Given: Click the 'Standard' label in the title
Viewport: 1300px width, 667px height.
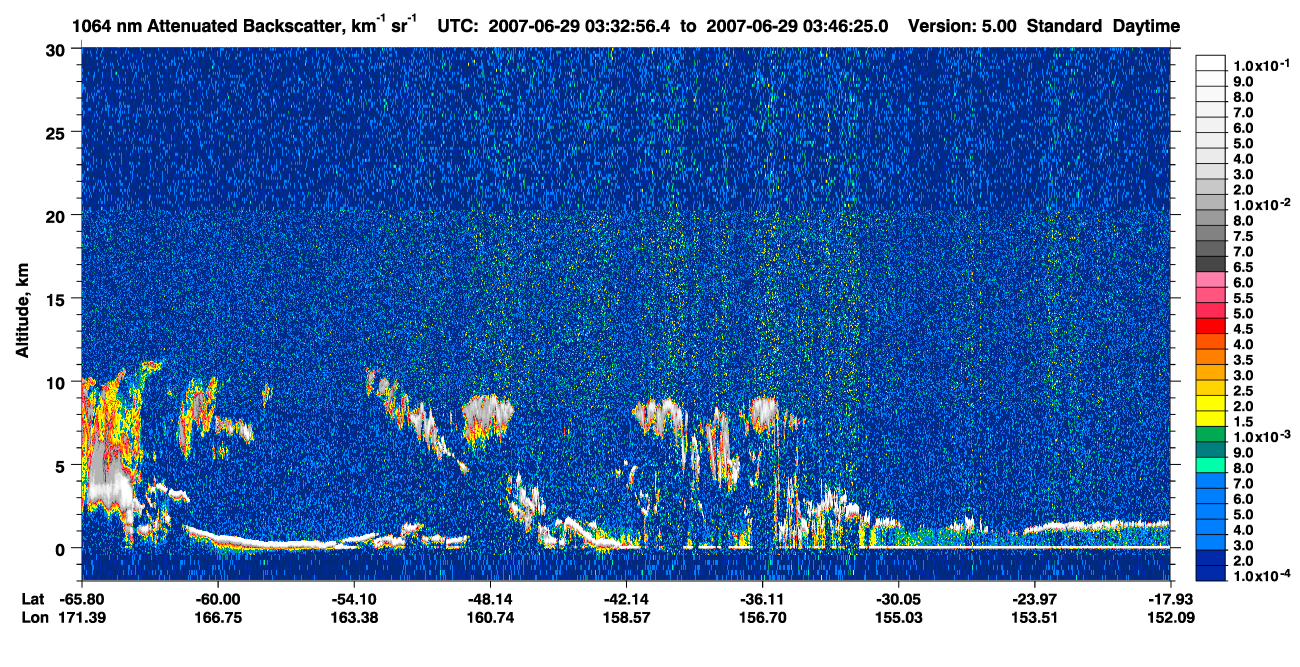Looking at the screenshot, I should (1062, 26).
